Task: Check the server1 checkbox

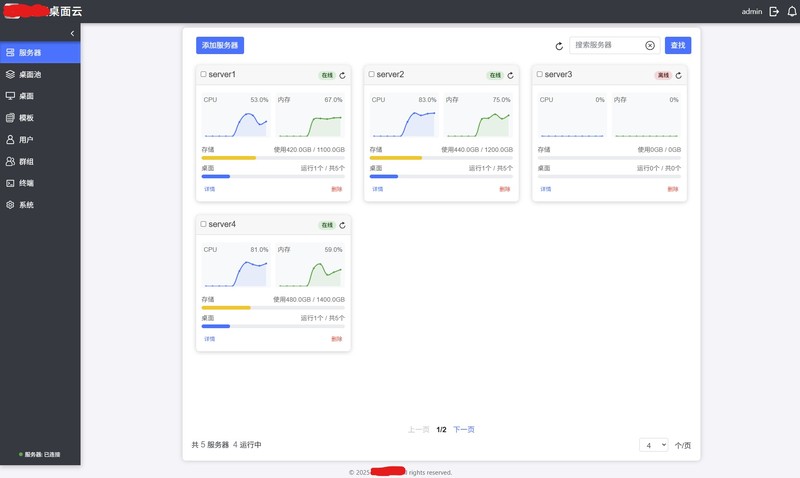Action: (204, 74)
